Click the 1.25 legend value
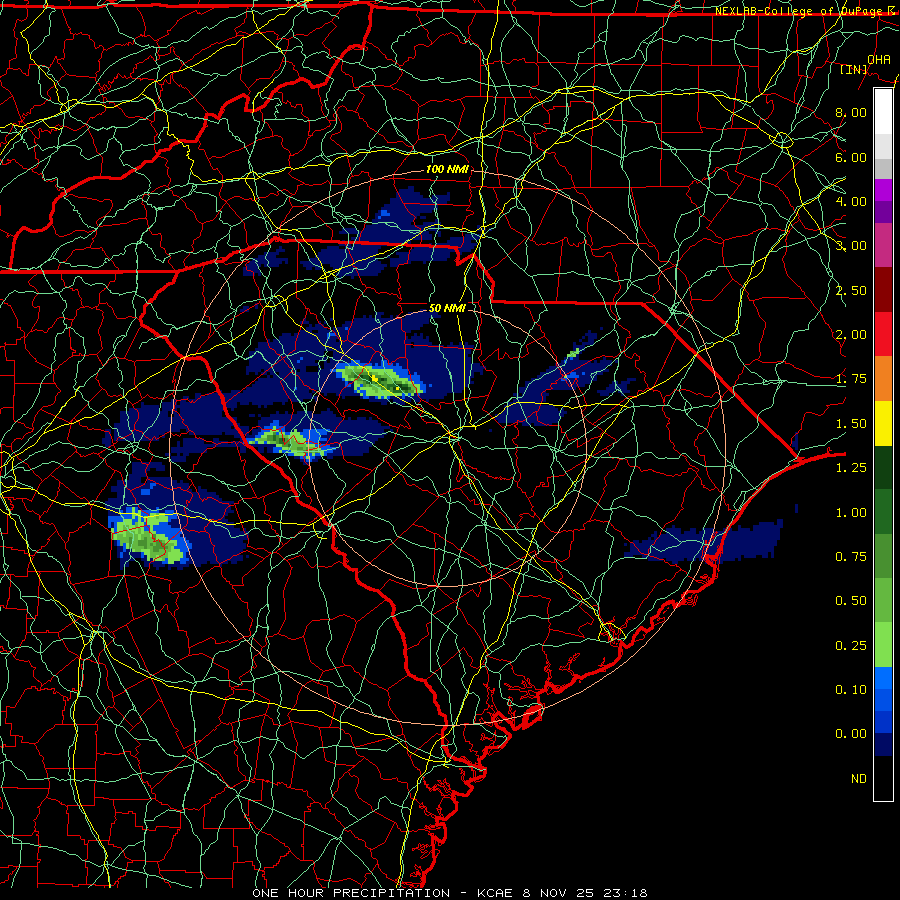This screenshot has width=900, height=900. 851,468
